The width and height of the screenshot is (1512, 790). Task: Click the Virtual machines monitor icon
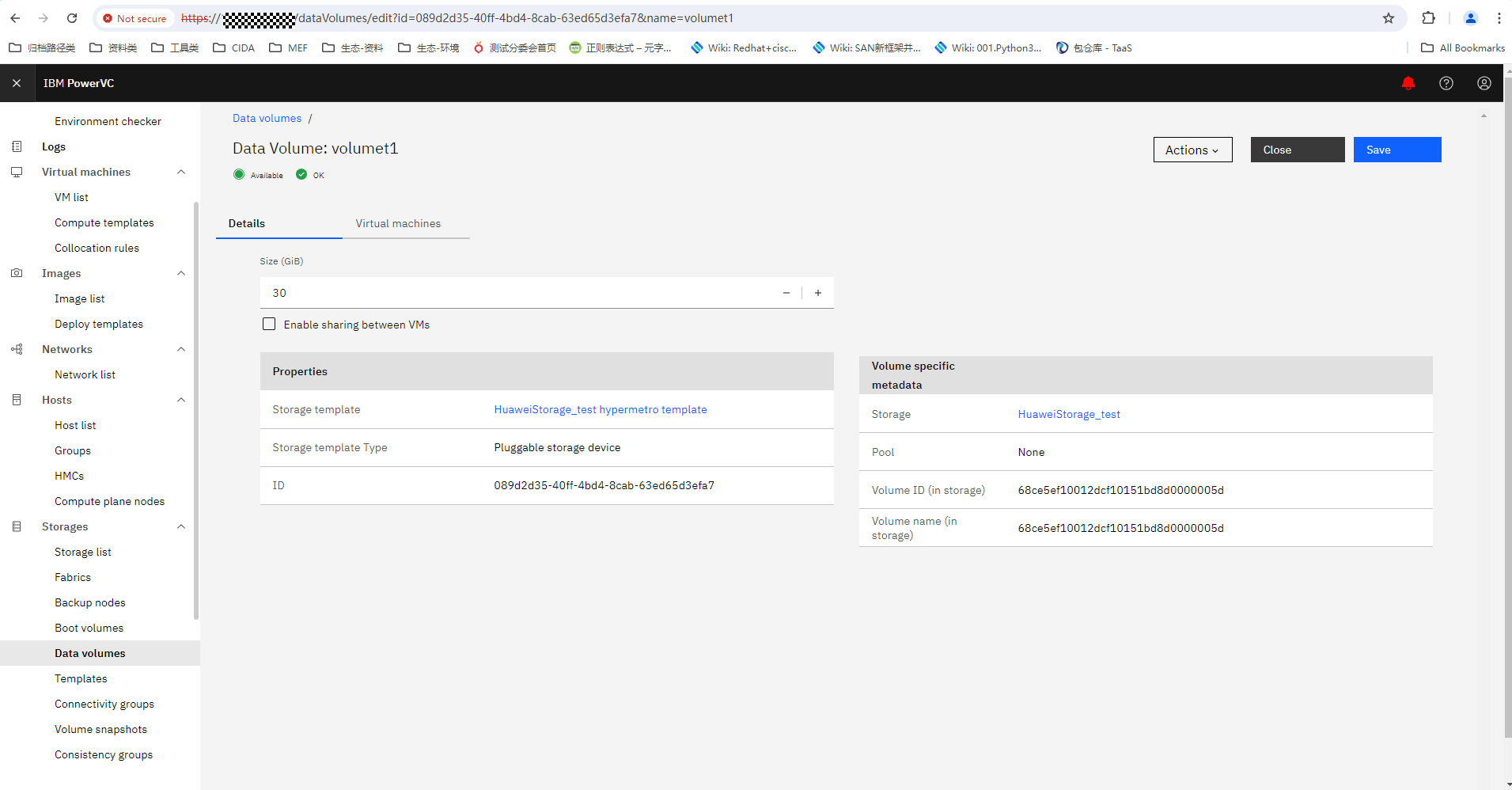point(17,172)
